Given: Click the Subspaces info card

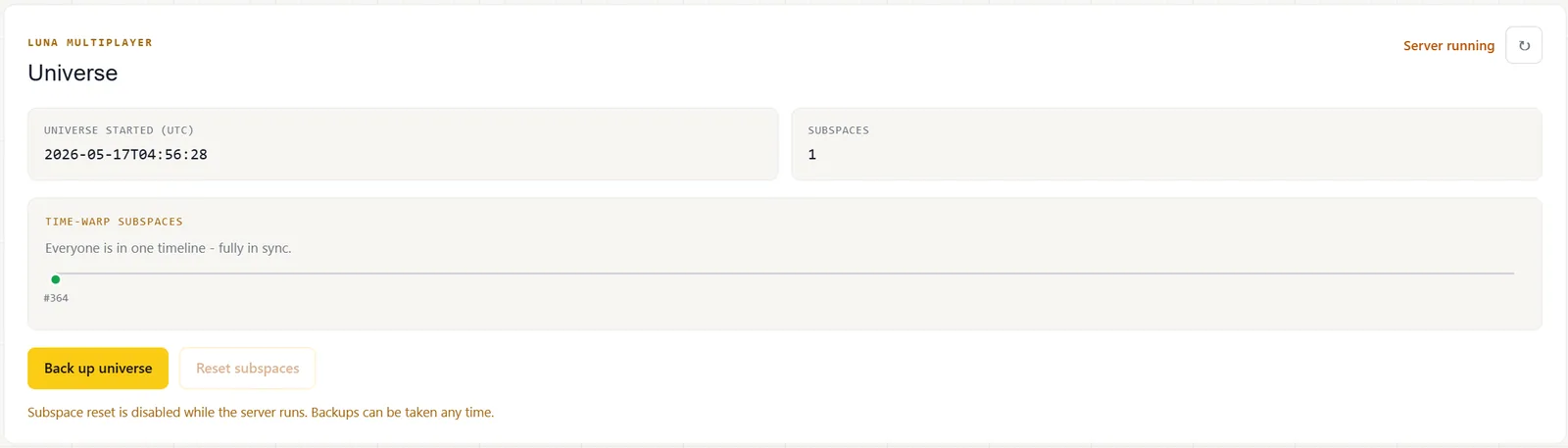Looking at the screenshot, I should pyautogui.click(x=1166, y=144).
